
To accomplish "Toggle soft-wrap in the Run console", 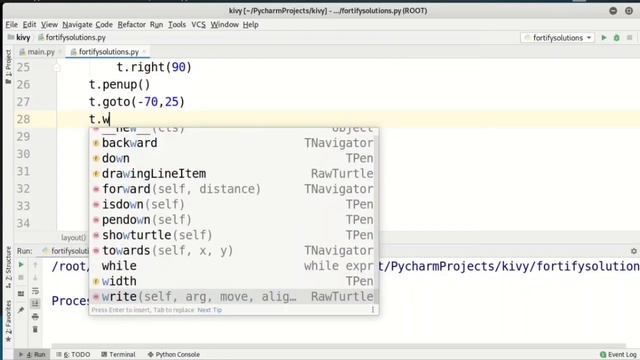I will (35, 291).
